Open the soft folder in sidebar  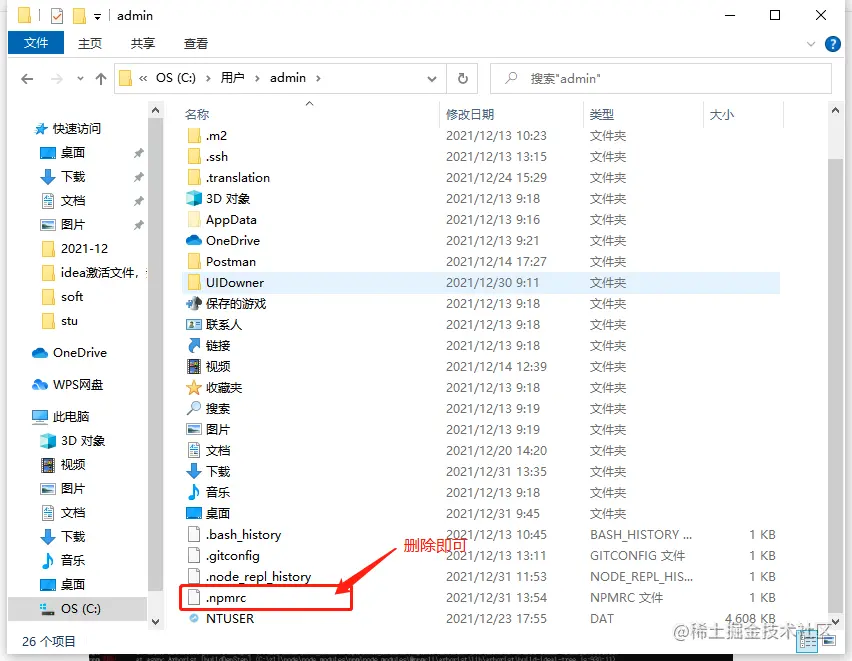(72, 296)
